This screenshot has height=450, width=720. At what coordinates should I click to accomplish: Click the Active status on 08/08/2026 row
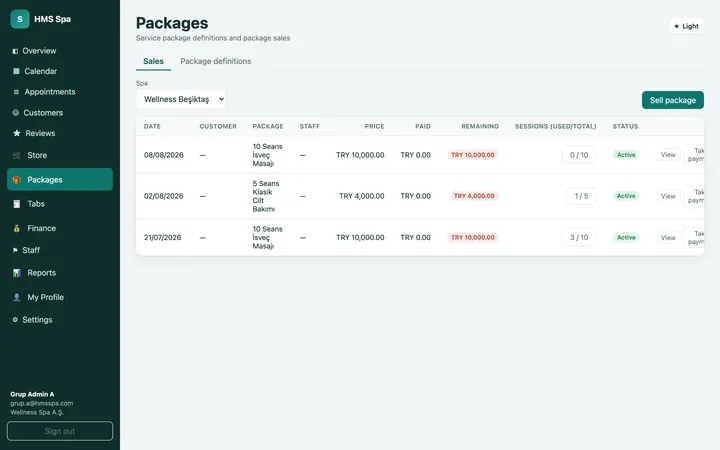pyautogui.click(x=626, y=155)
